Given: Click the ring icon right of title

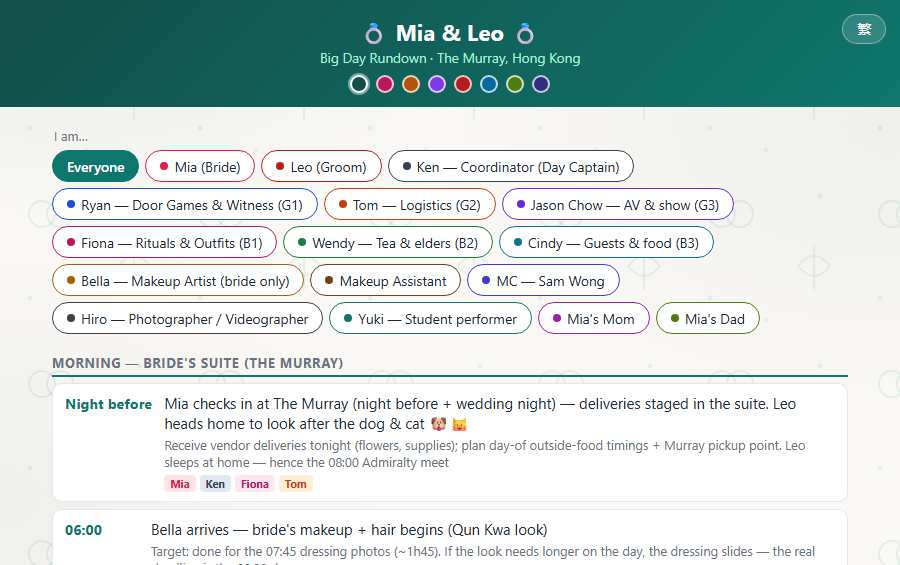Looking at the screenshot, I should (525, 34).
